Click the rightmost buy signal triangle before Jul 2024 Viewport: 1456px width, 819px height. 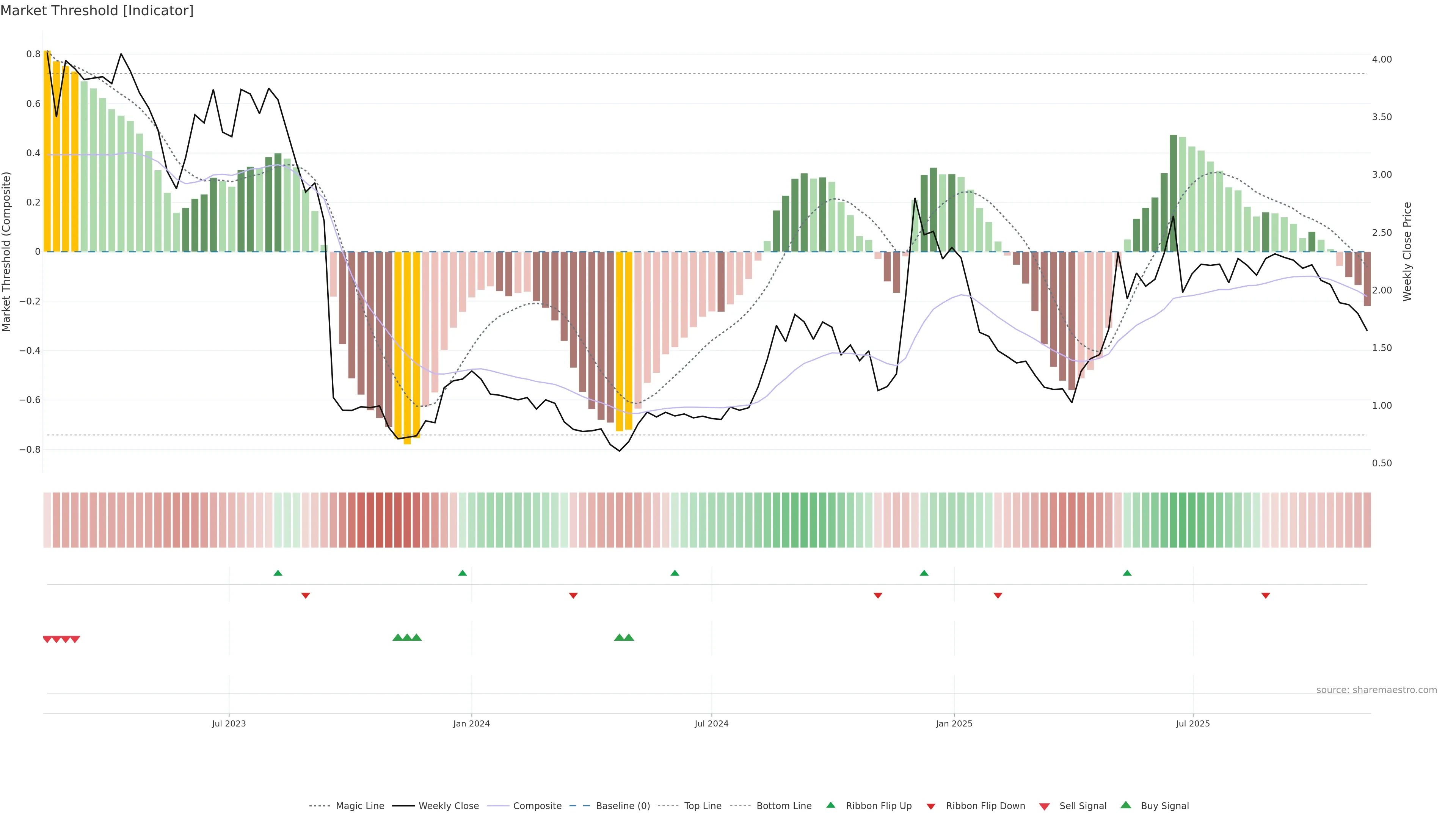pyautogui.click(x=629, y=637)
